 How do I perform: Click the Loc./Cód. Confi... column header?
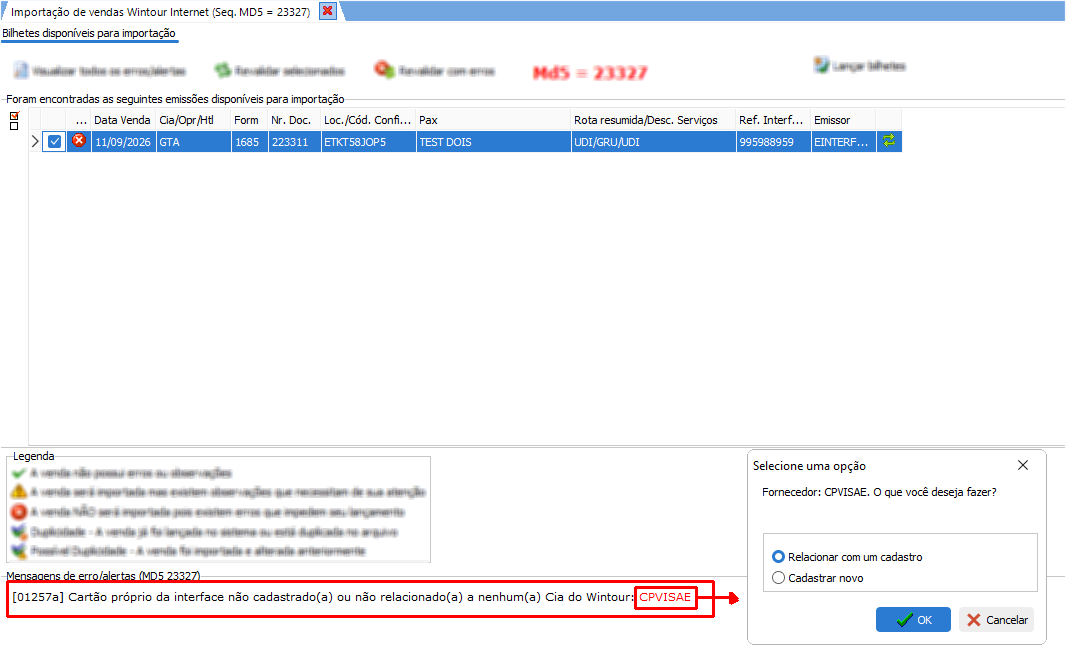click(368, 120)
